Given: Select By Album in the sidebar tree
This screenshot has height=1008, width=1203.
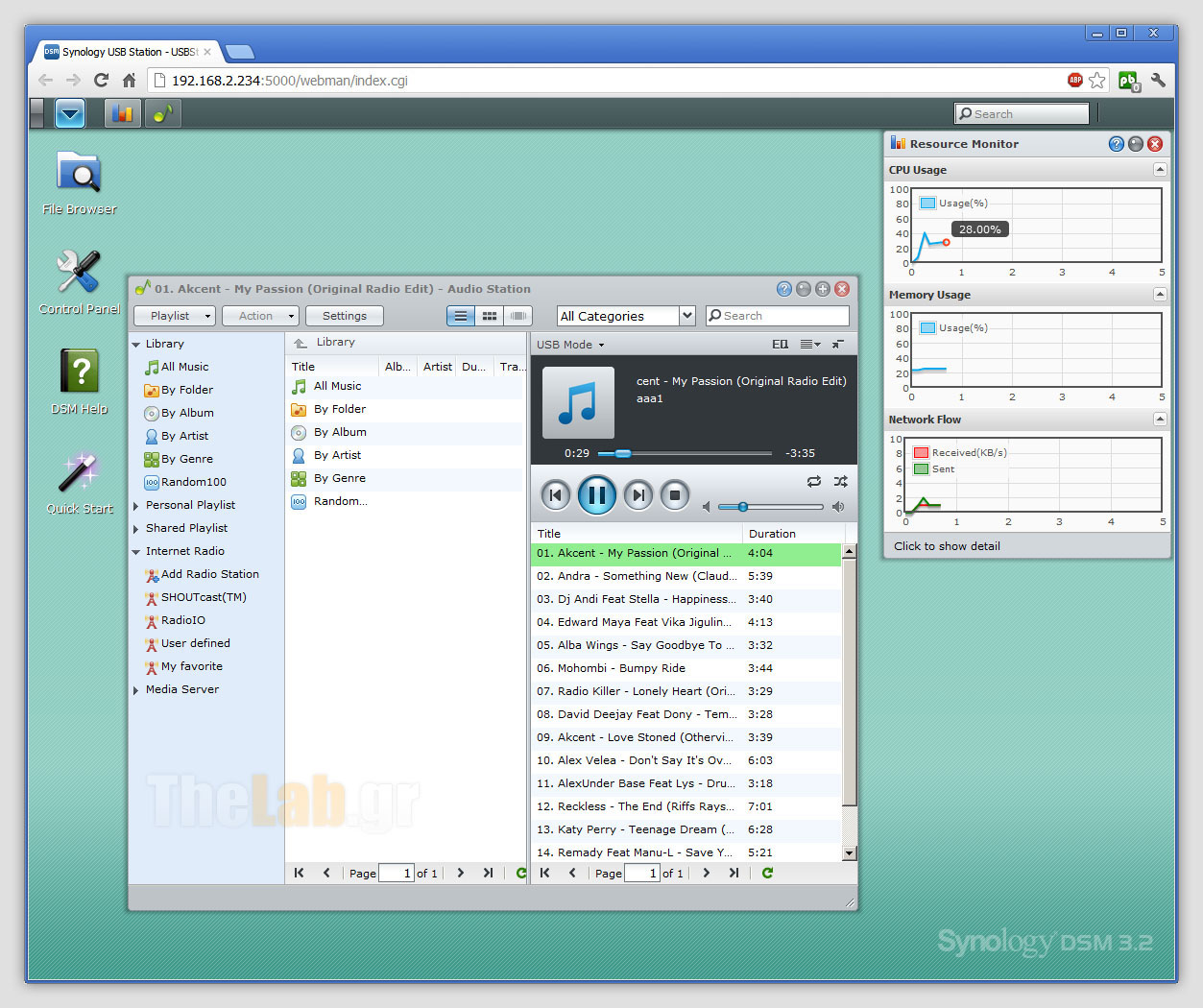Looking at the screenshot, I should pyautogui.click(x=179, y=413).
